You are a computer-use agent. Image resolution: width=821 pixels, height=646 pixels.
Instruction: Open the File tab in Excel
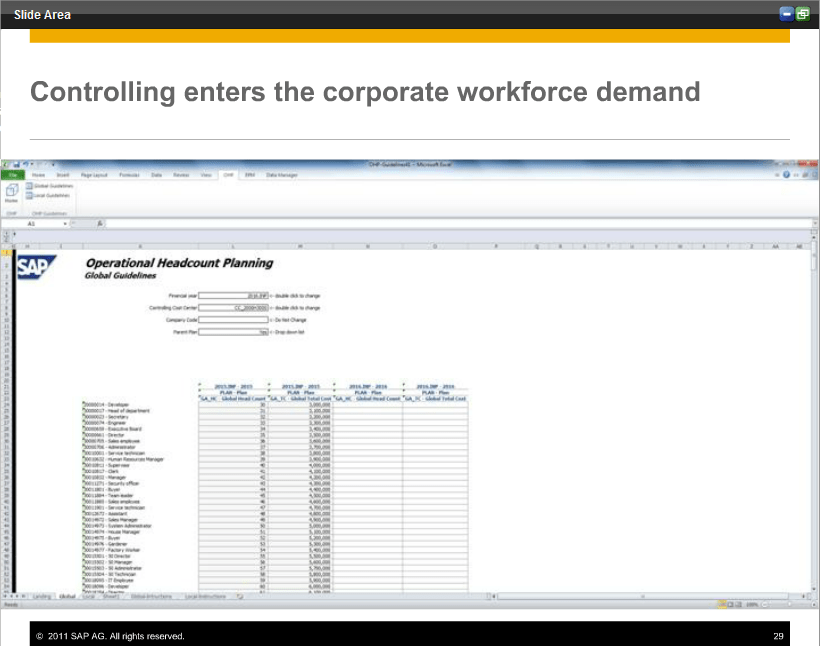tap(15, 174)
